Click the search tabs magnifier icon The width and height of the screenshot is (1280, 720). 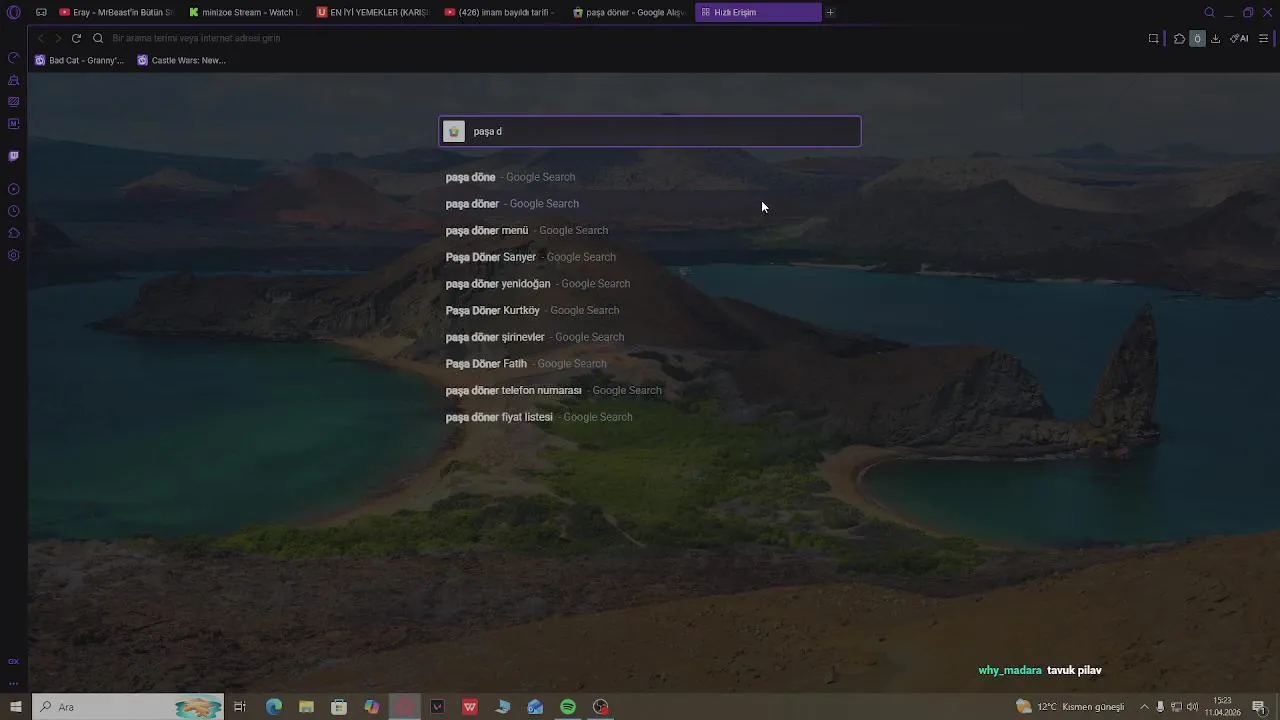click(1209, 12)
